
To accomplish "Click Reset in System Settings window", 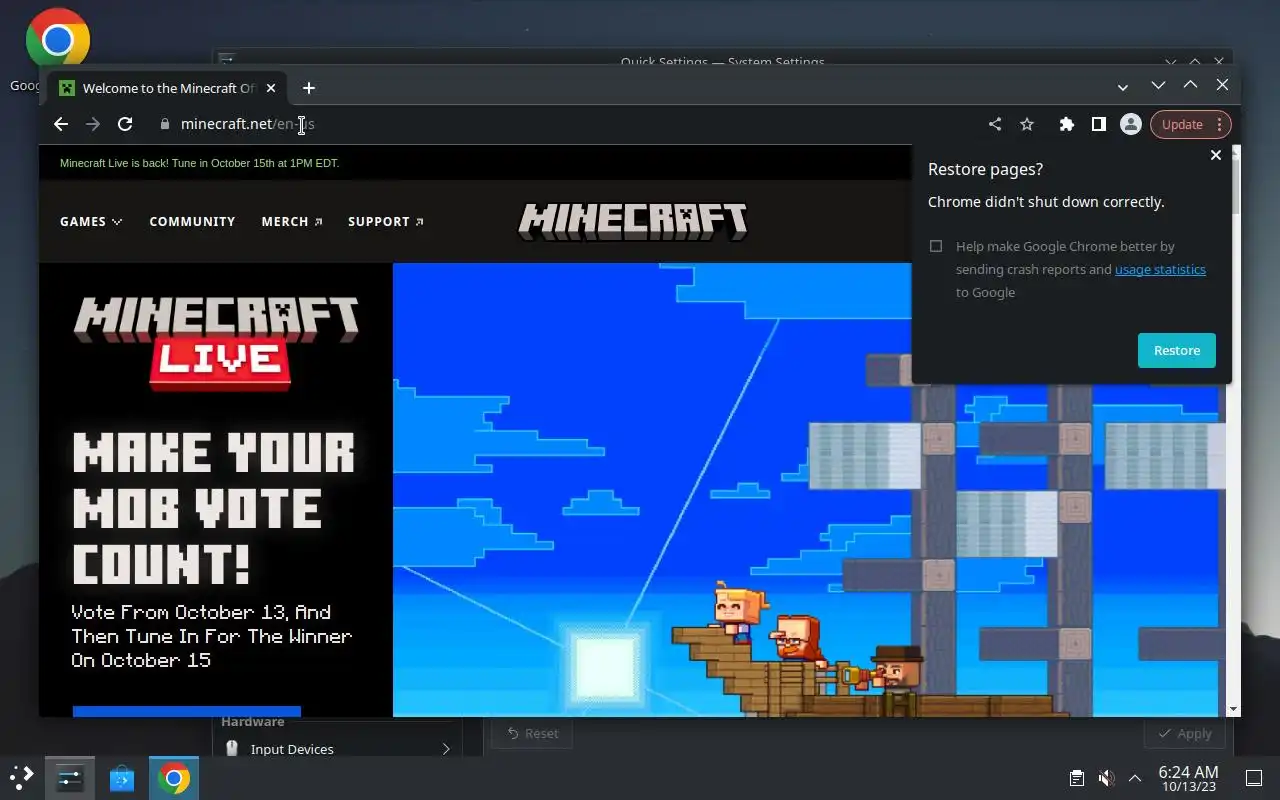I will pyautogui.click(x=532, y=733).
